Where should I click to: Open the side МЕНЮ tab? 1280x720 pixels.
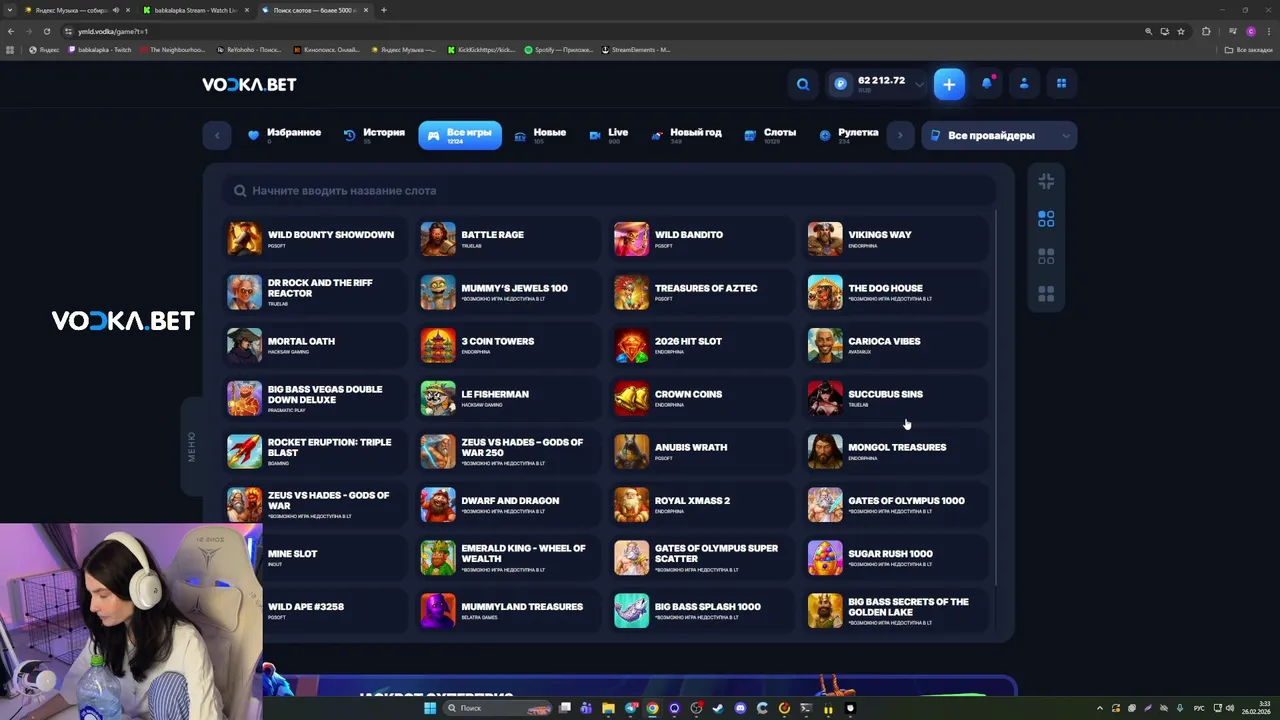point(192,446)
